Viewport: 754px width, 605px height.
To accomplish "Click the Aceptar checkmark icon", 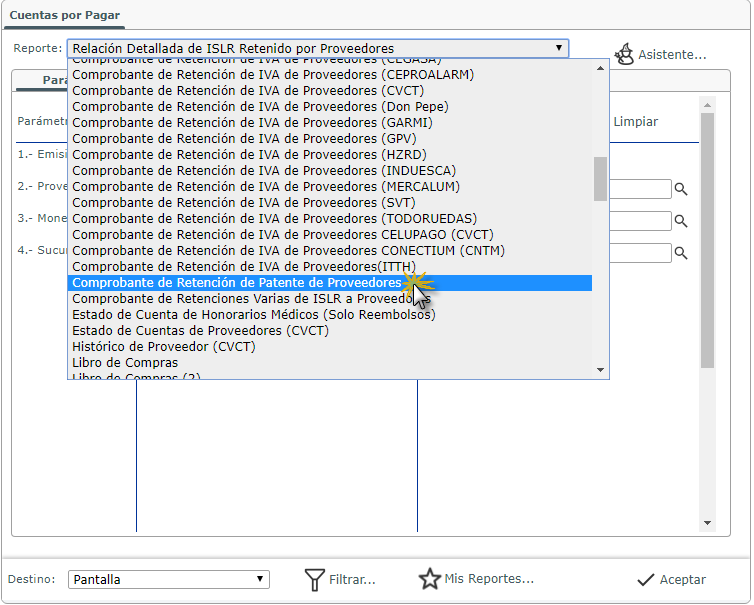I will tap(645, 580).
